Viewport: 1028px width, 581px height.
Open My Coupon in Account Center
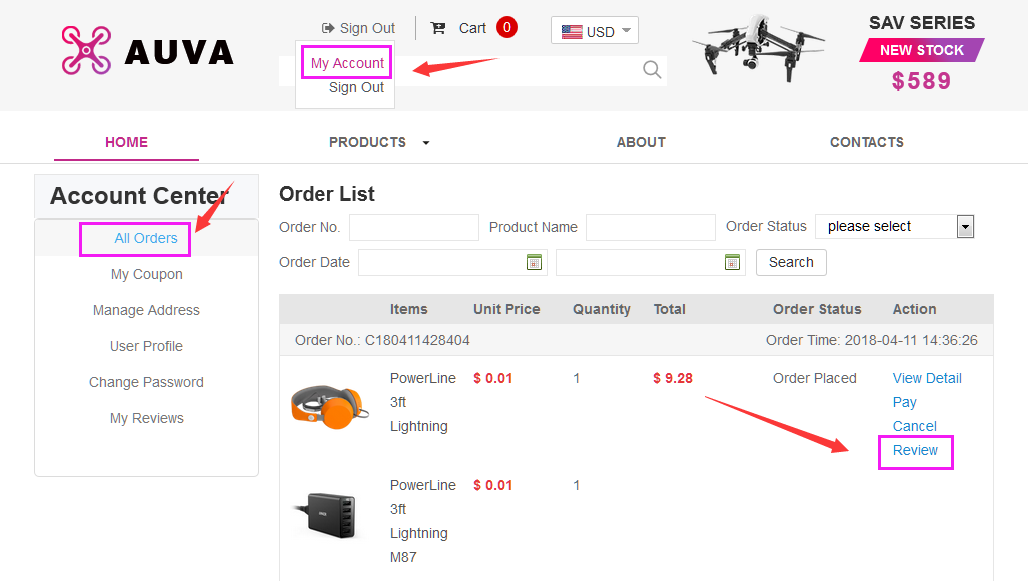click(146, 274)
